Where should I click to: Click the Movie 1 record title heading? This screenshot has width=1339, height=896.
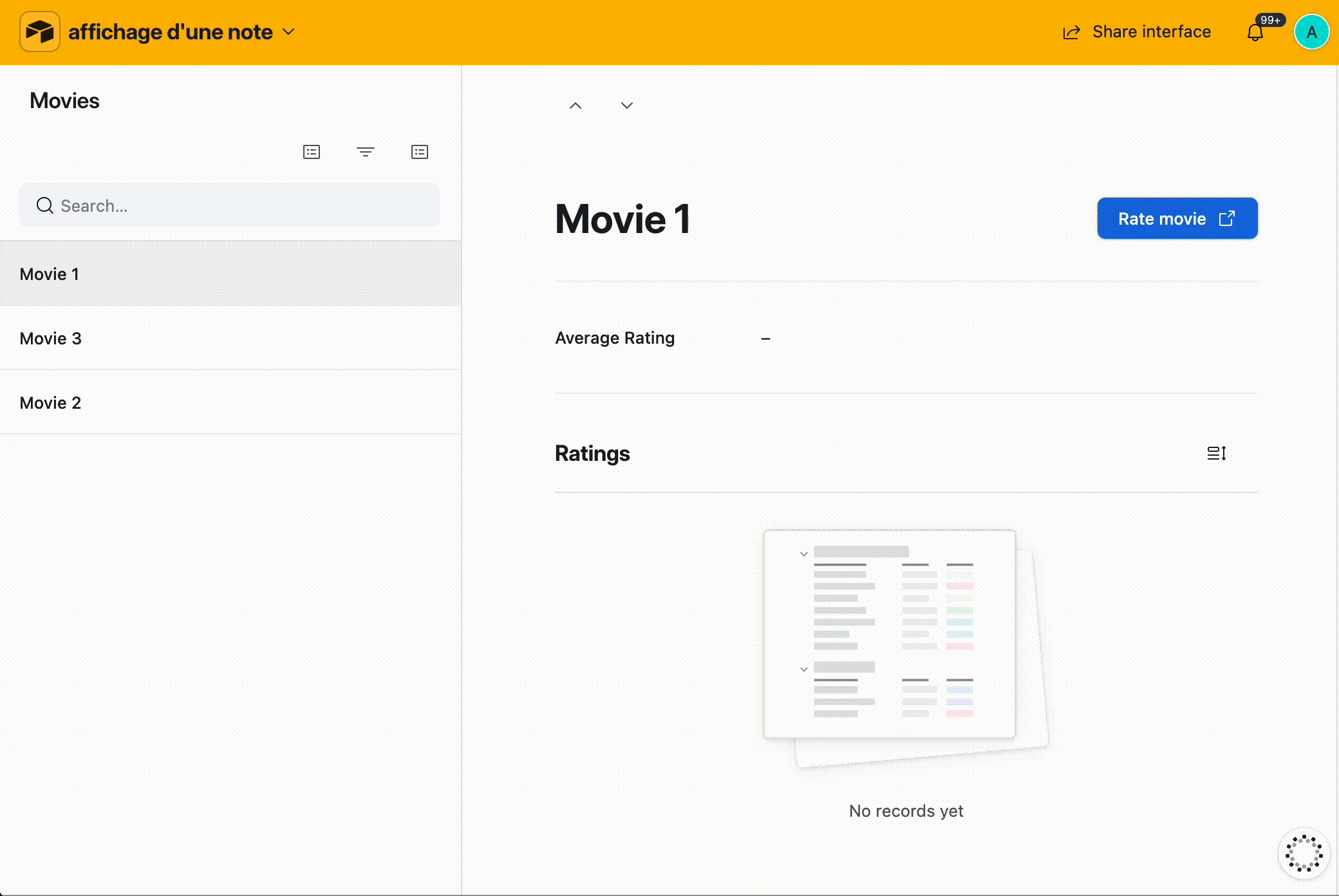point(623,219)
